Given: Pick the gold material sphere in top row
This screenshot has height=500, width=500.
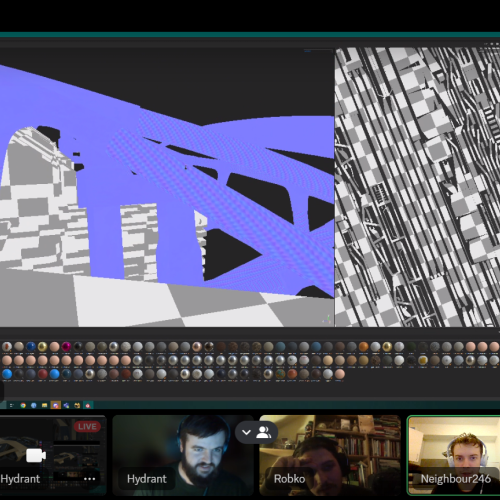Looking at the screenshot, I should click(x=43, y=347).
